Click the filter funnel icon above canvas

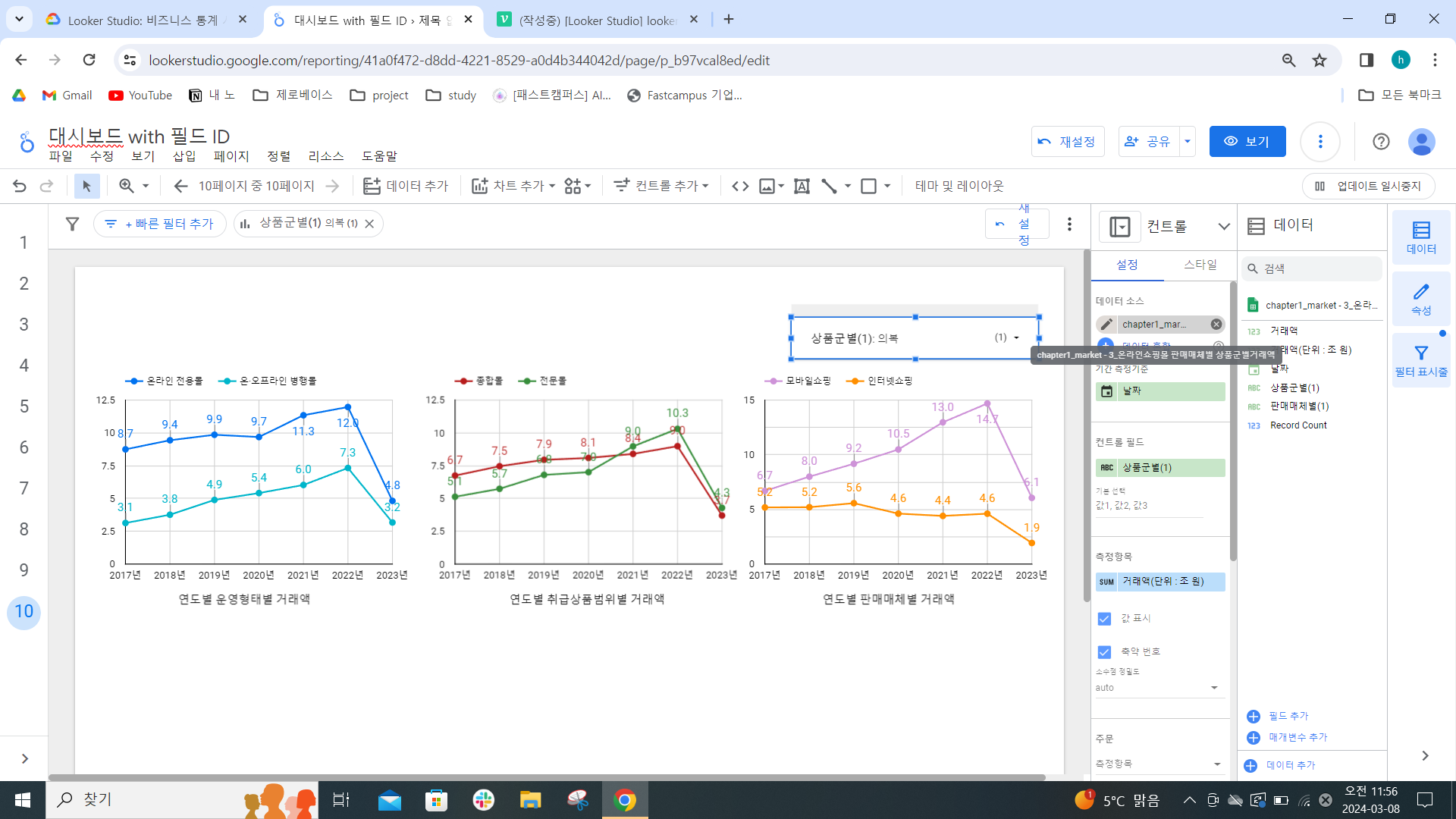pos(72,224)
